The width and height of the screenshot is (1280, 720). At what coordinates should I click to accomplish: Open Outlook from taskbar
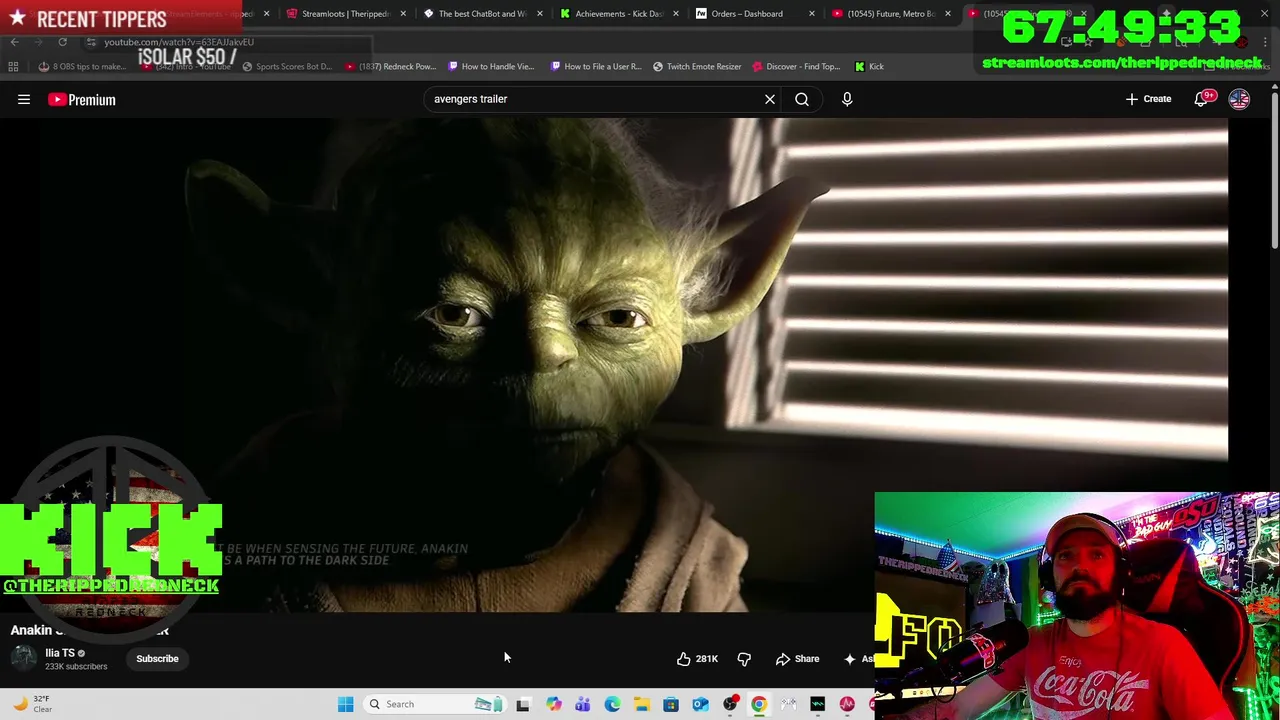(700, 704)
